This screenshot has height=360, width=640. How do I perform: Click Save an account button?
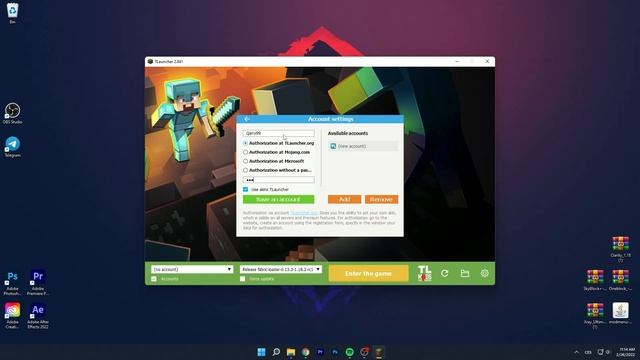tap(278, 199)
